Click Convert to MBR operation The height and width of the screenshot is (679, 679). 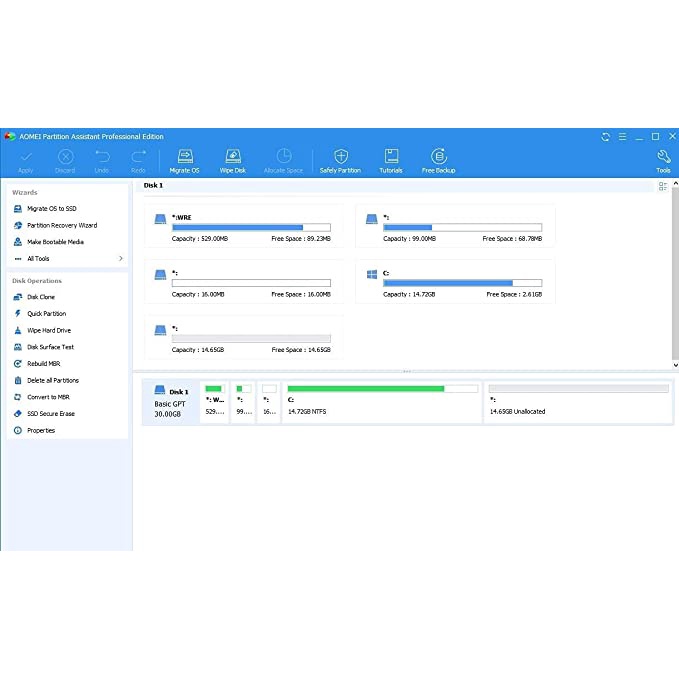coord(48,397)
